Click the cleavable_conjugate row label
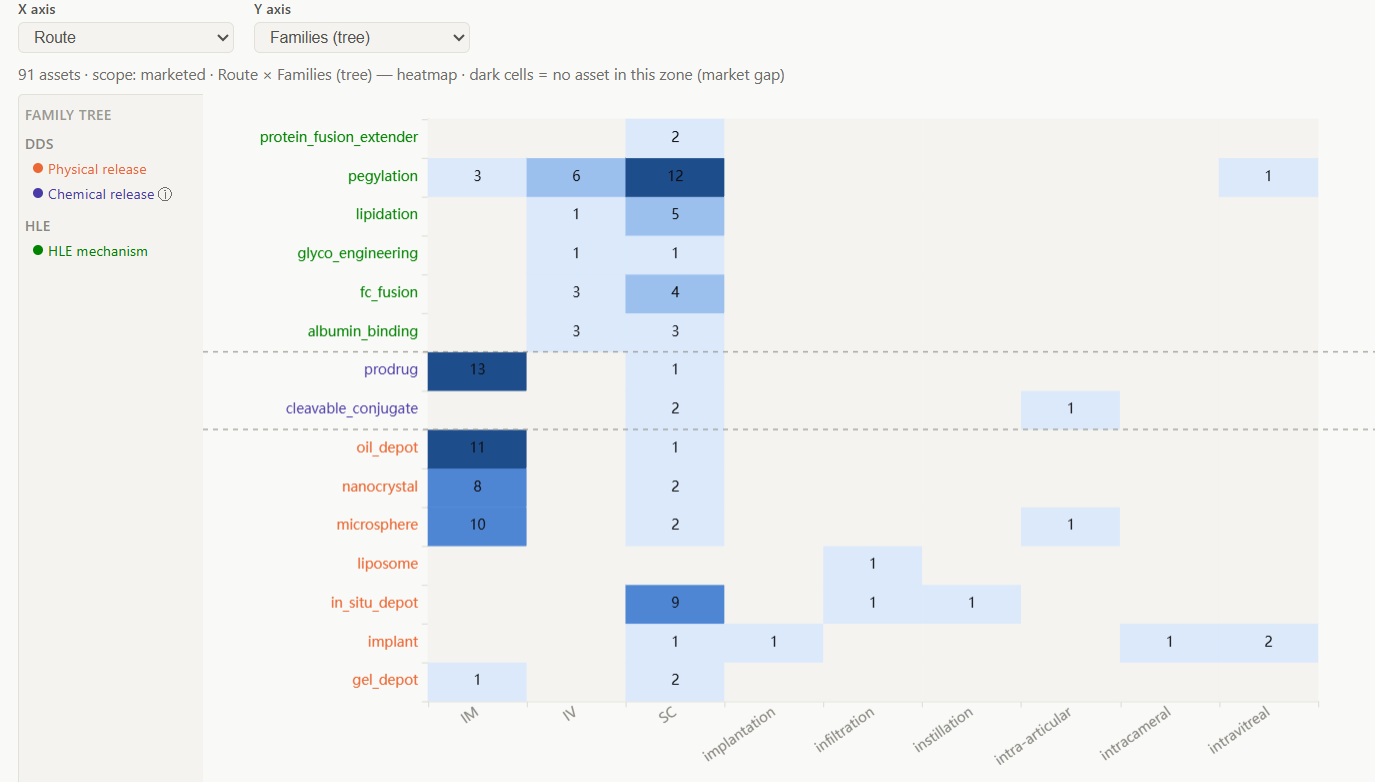 tap(352, 409)
